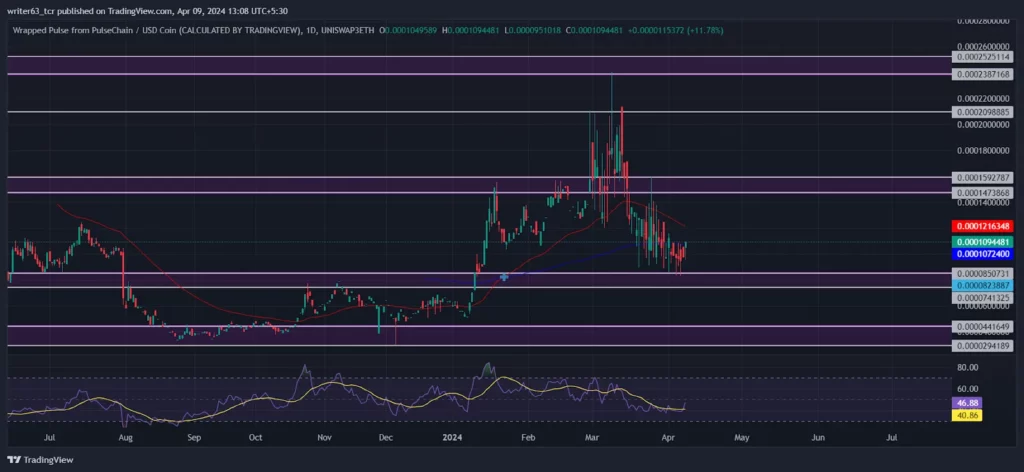1024x472 pixels.
Task: Select the 0.0001592787 price label
Action: click(983, 177)
